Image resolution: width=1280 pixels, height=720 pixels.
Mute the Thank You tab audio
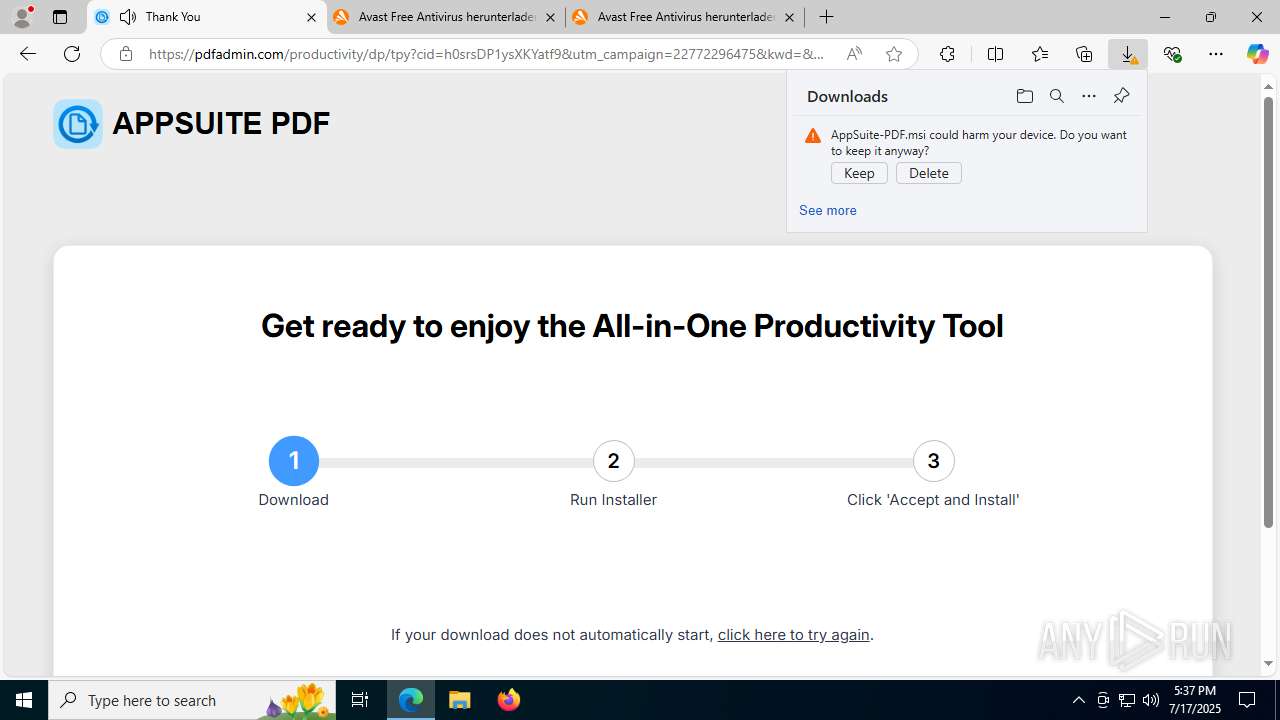click(x=128, y=17)
